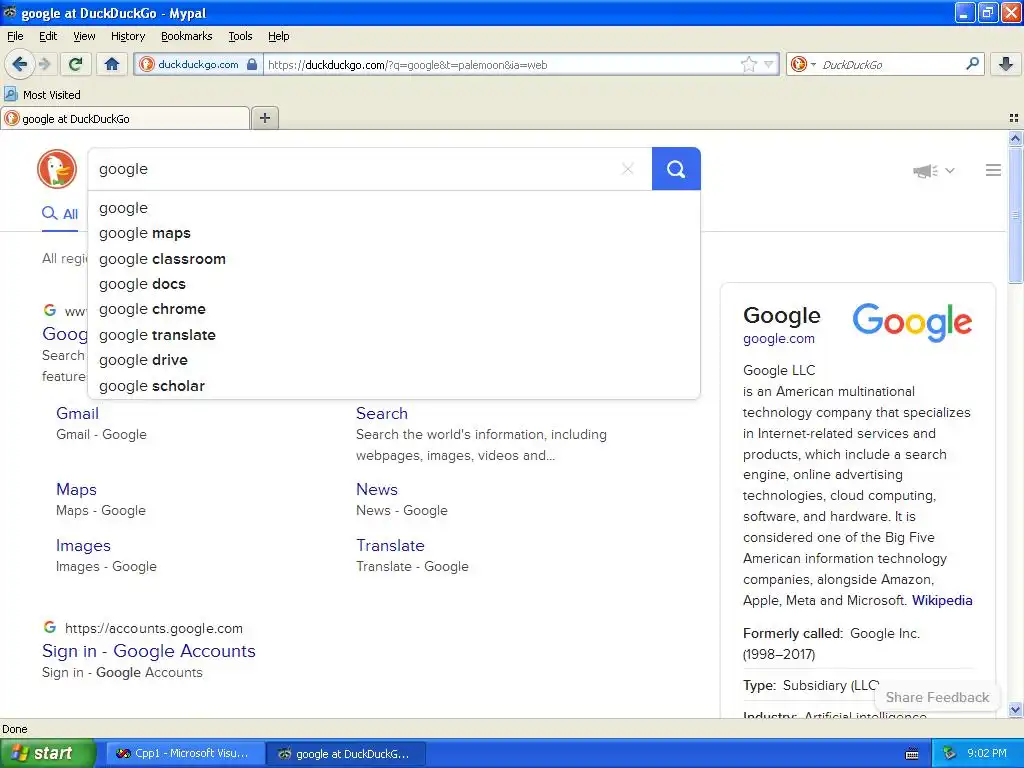The height and width of the screenshot is (768, 1024).
Task: Choose the 'google chrome' suggestion
Action: [x=394, y=309]
